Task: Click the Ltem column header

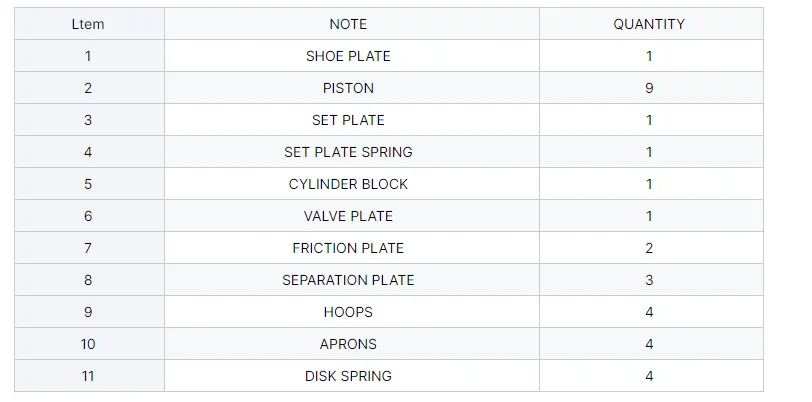Action: (x=89, y=24)
